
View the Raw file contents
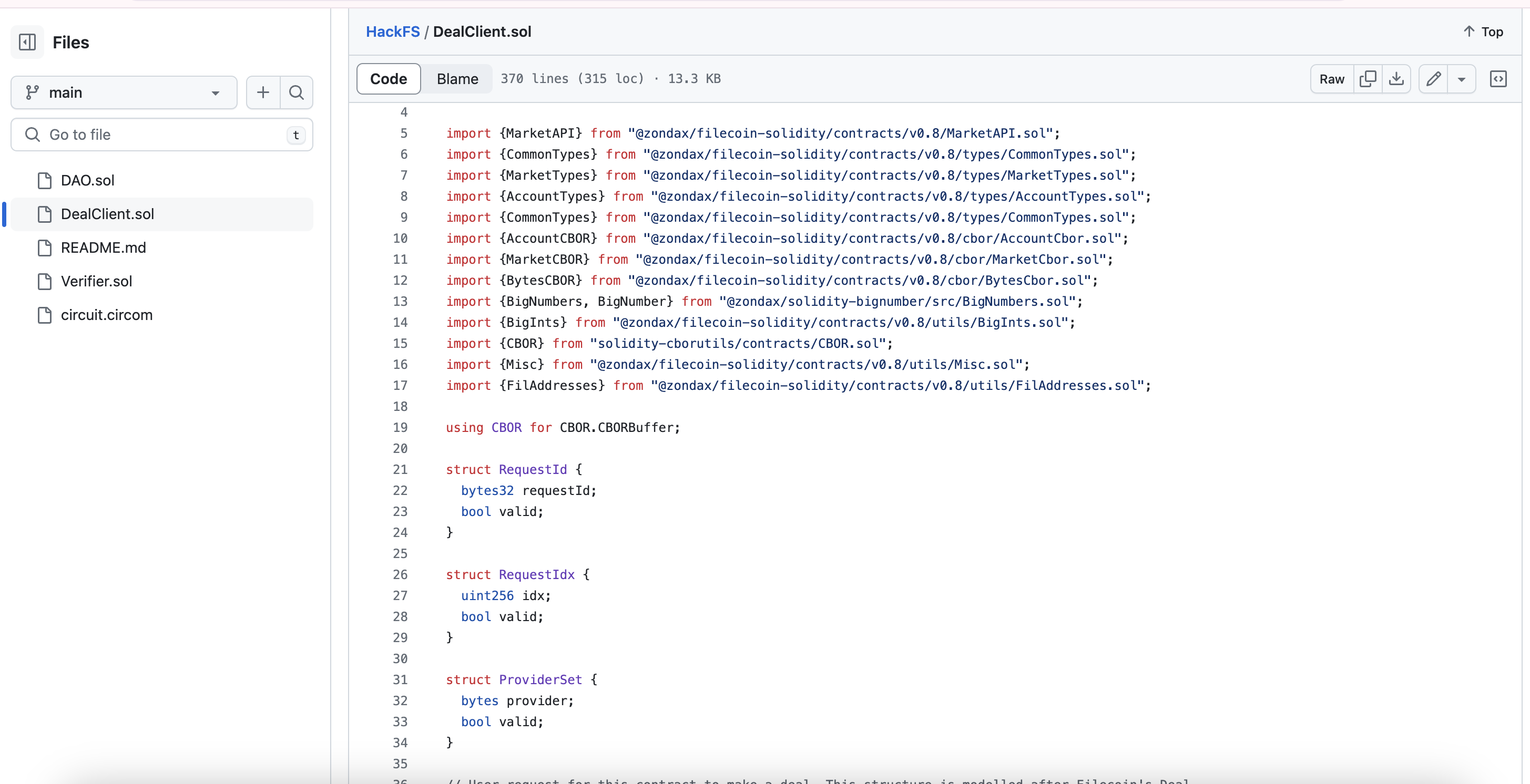(x=1332, y=79)
